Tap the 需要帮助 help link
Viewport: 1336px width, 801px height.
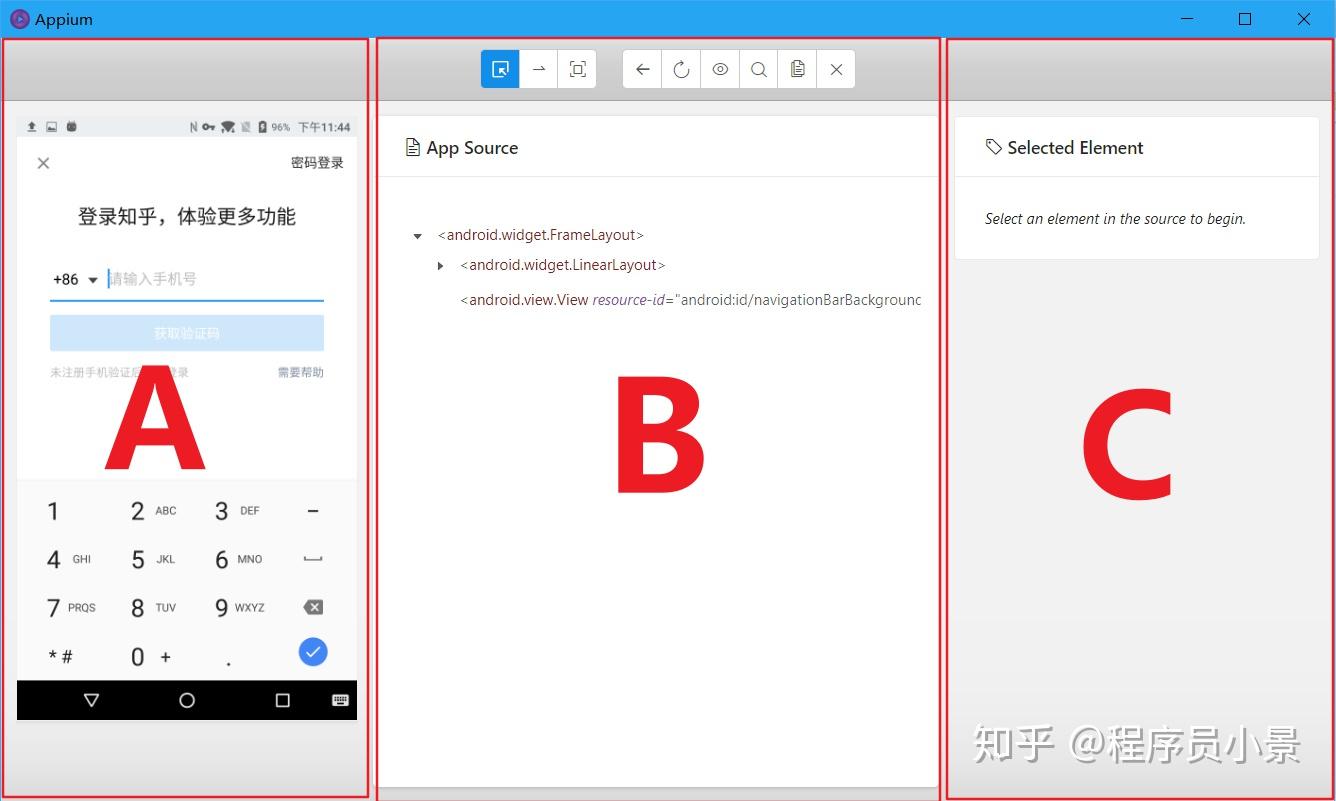click(x=300, y=372)
